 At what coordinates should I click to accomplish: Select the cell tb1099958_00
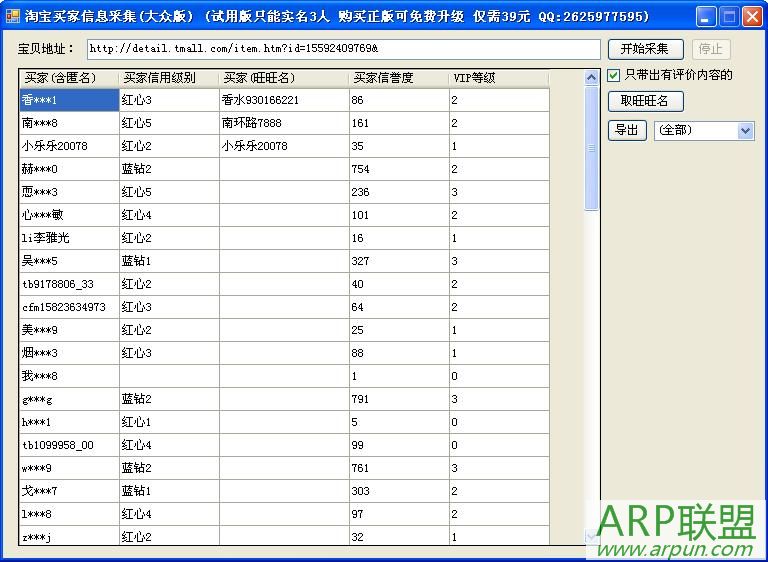69,445
